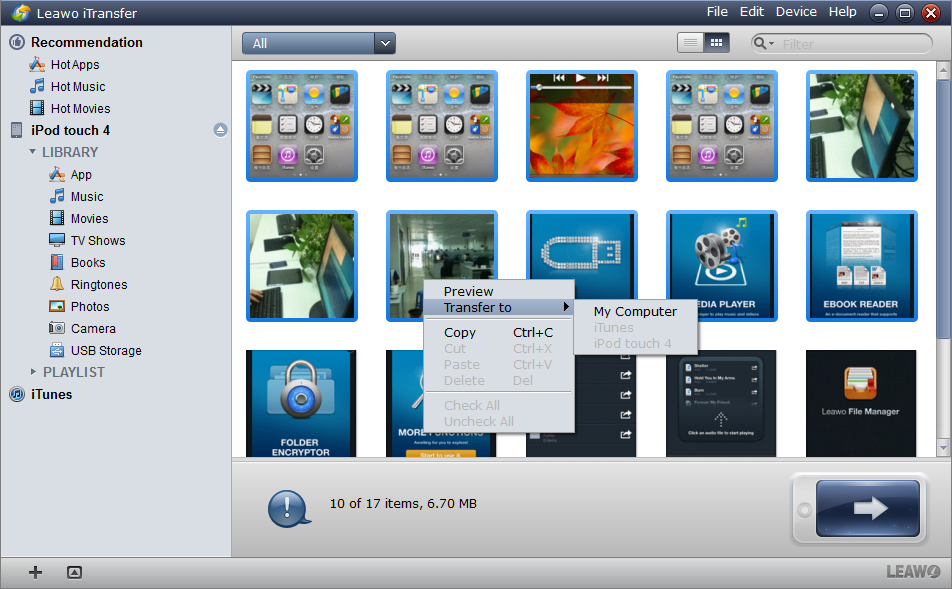Open the File menu
This screenshot has height=589, width=952.
(717, 12)
